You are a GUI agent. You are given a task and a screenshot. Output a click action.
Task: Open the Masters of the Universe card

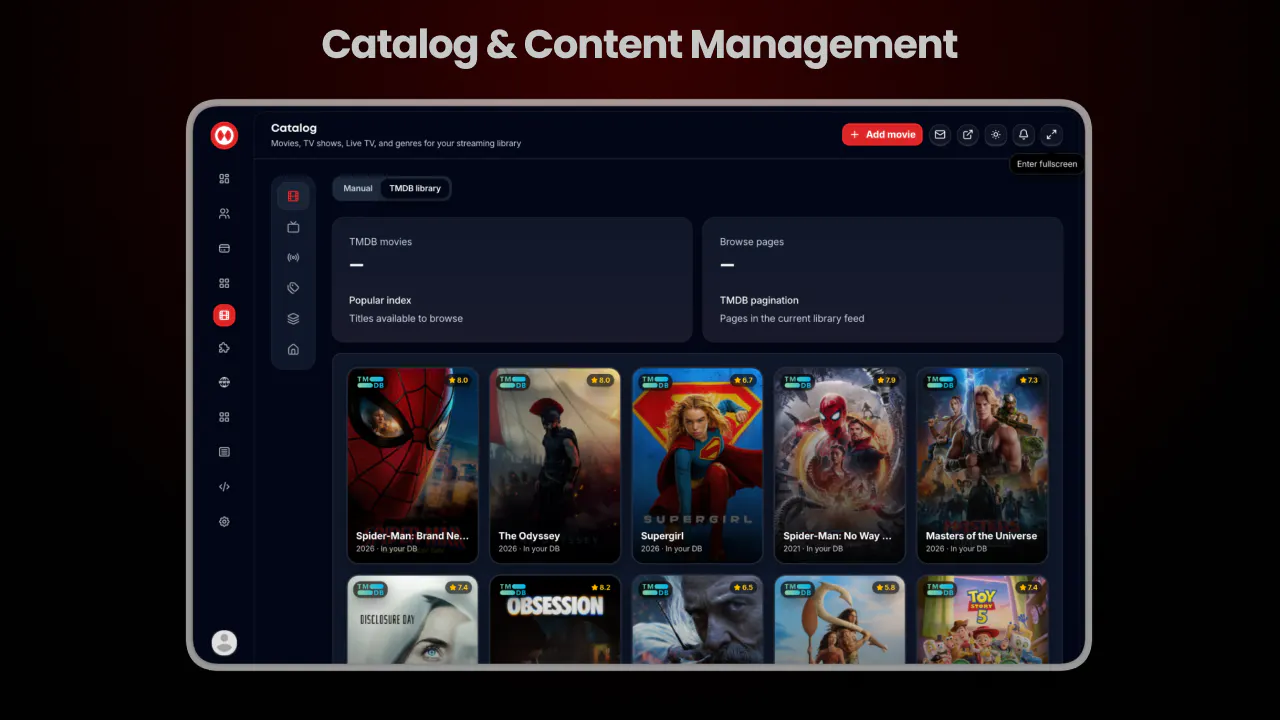click(982, 465)
